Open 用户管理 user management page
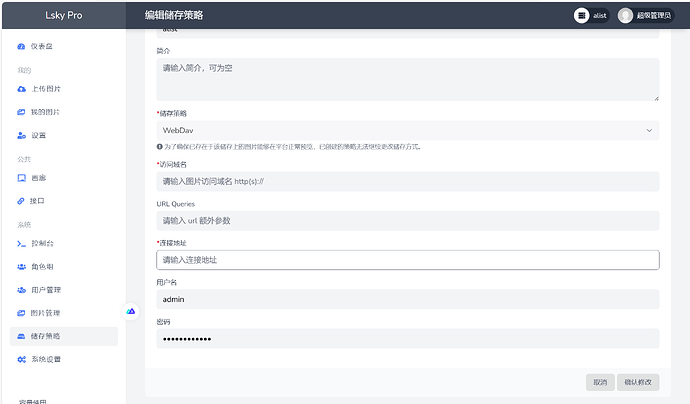690x404 pixels. click(x=64, y=290)
